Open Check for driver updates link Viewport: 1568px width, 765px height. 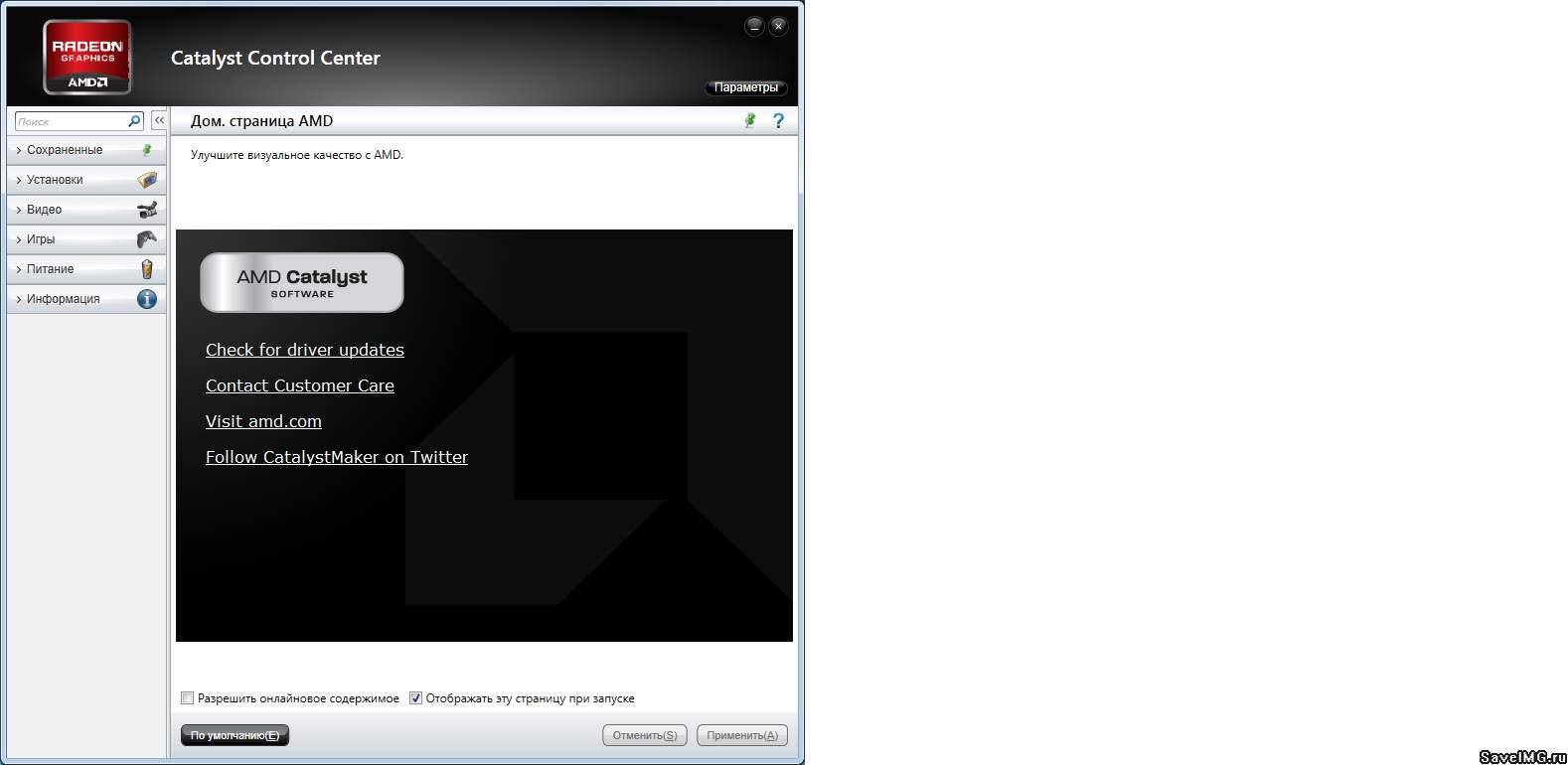305,350
